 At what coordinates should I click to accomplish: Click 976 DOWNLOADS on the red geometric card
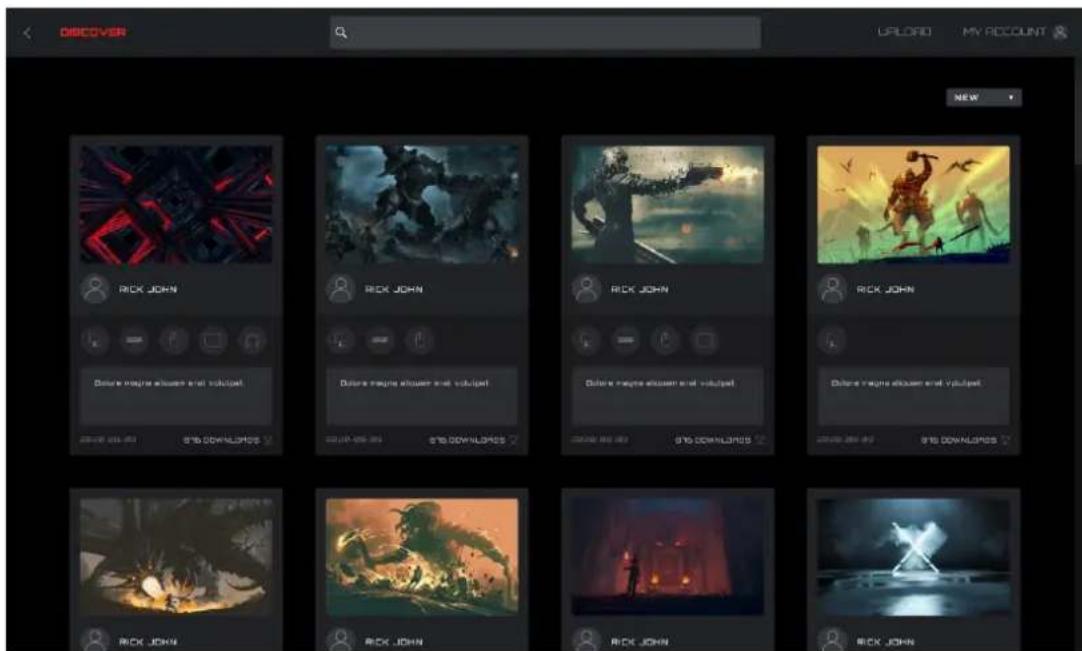click(x=221, y=440)
